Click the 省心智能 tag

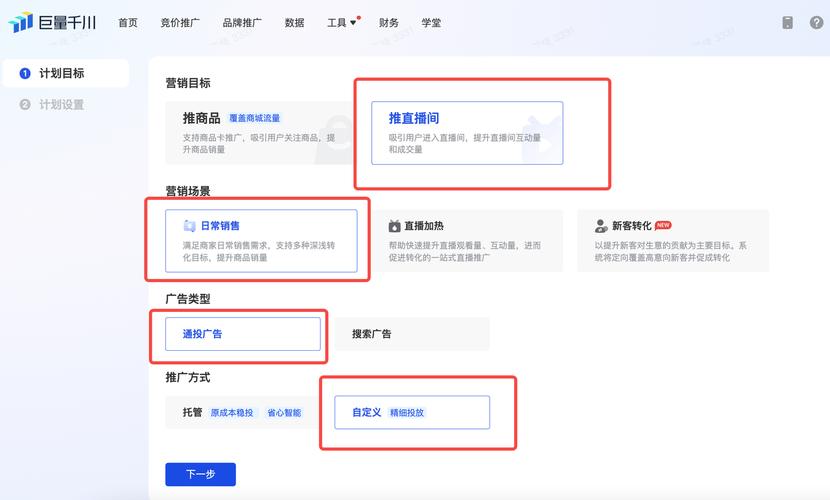[284, 413]
